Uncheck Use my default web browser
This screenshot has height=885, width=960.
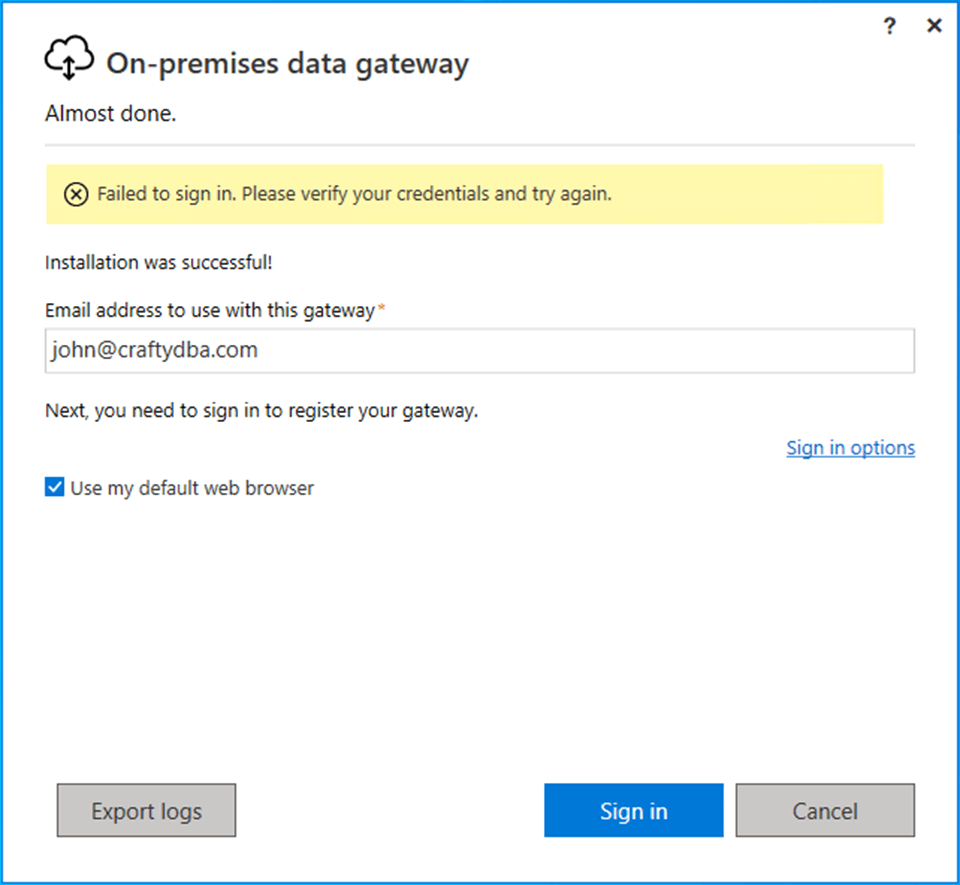tap(55, 488)
